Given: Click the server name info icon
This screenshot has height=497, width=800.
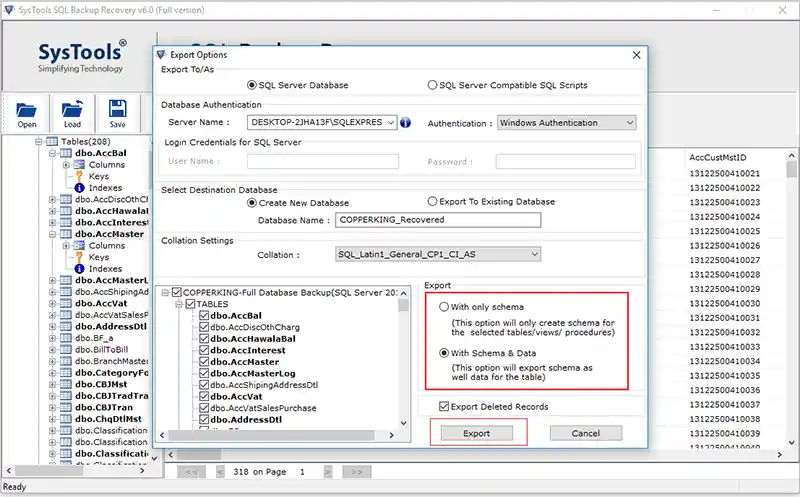Looking at the screenshot, I should pos(406,122).
